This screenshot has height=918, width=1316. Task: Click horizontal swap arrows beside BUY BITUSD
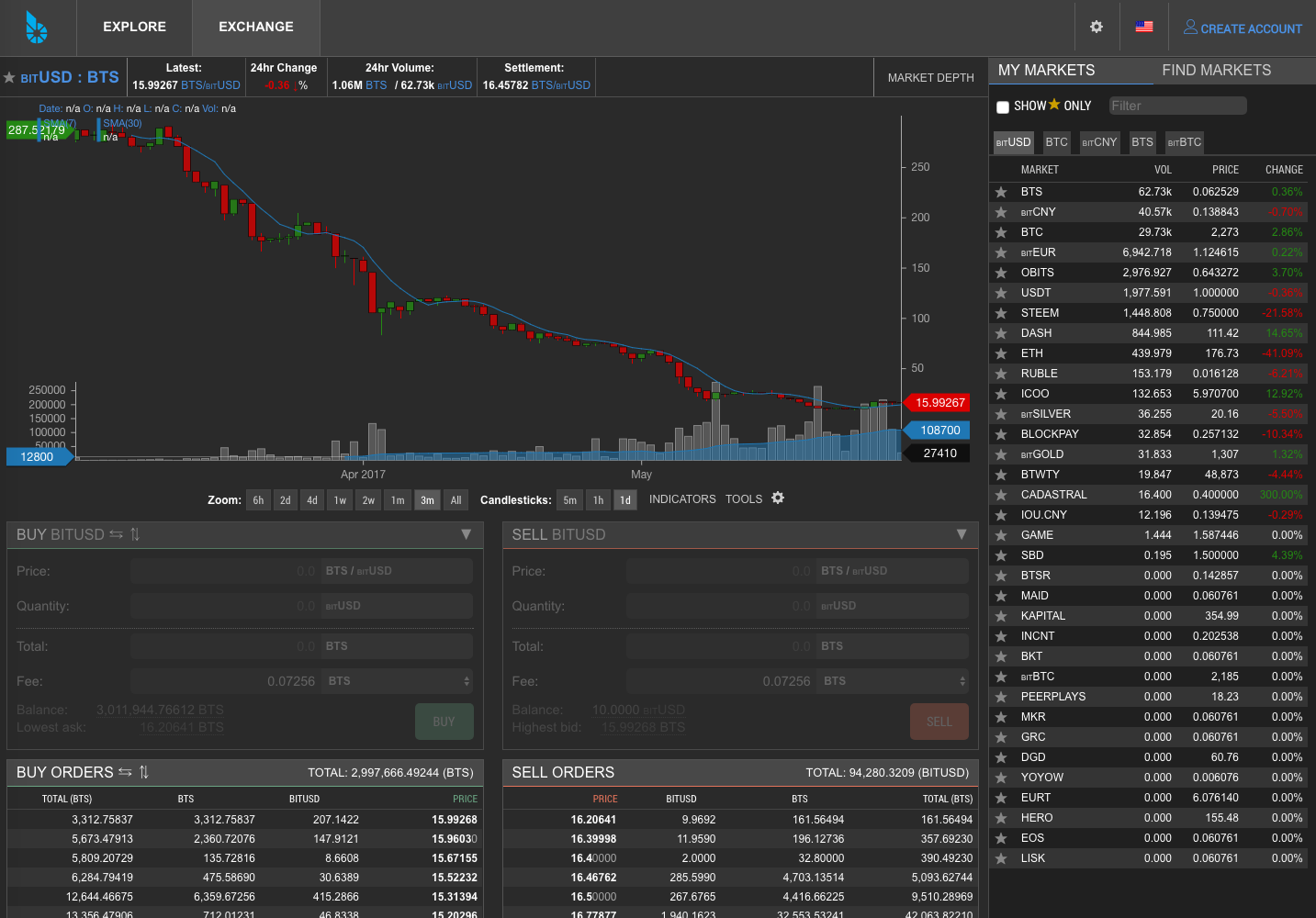pos(116,534)
